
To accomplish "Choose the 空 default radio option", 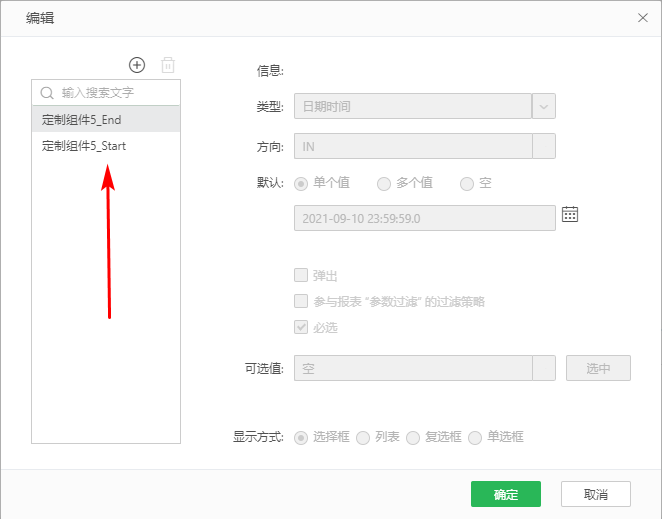I will click(466, 184).
